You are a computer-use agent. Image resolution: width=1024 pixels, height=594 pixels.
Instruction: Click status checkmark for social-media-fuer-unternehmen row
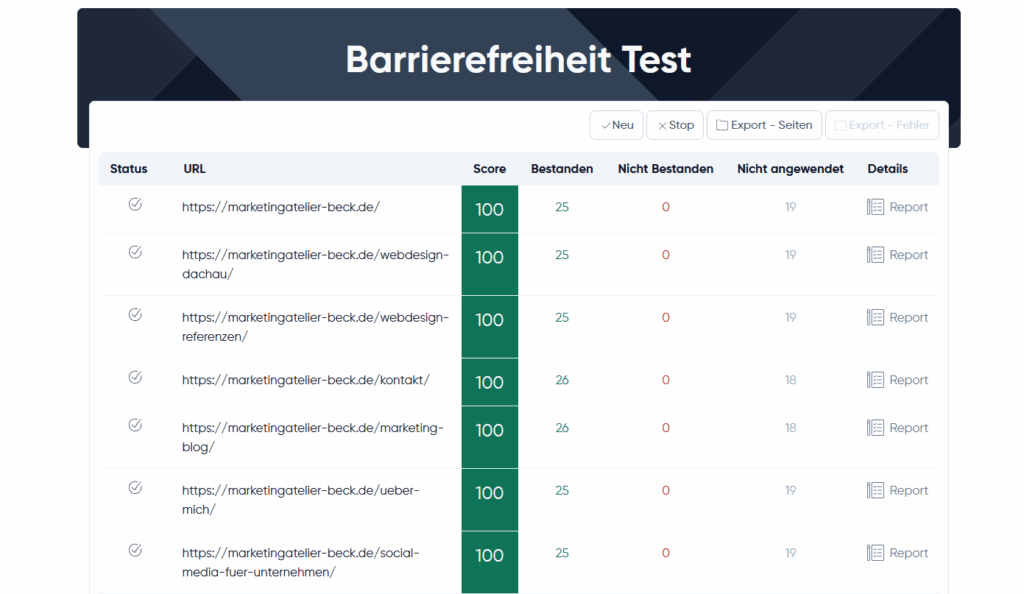pos(135,550)
